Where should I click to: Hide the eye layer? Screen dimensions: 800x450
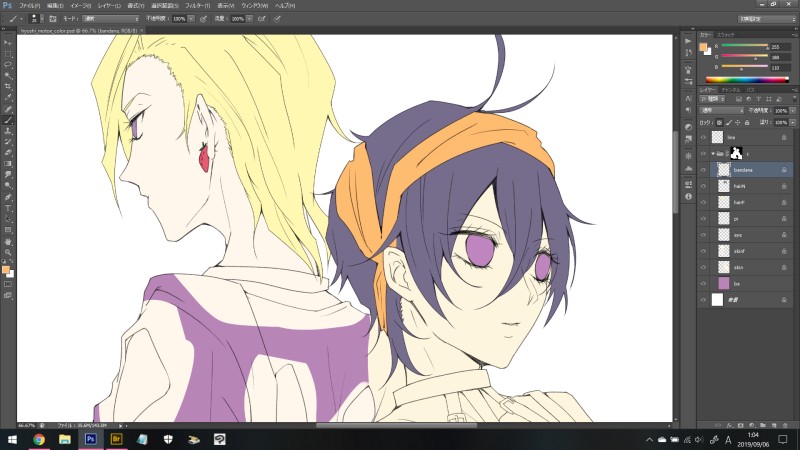pos(703,235)
